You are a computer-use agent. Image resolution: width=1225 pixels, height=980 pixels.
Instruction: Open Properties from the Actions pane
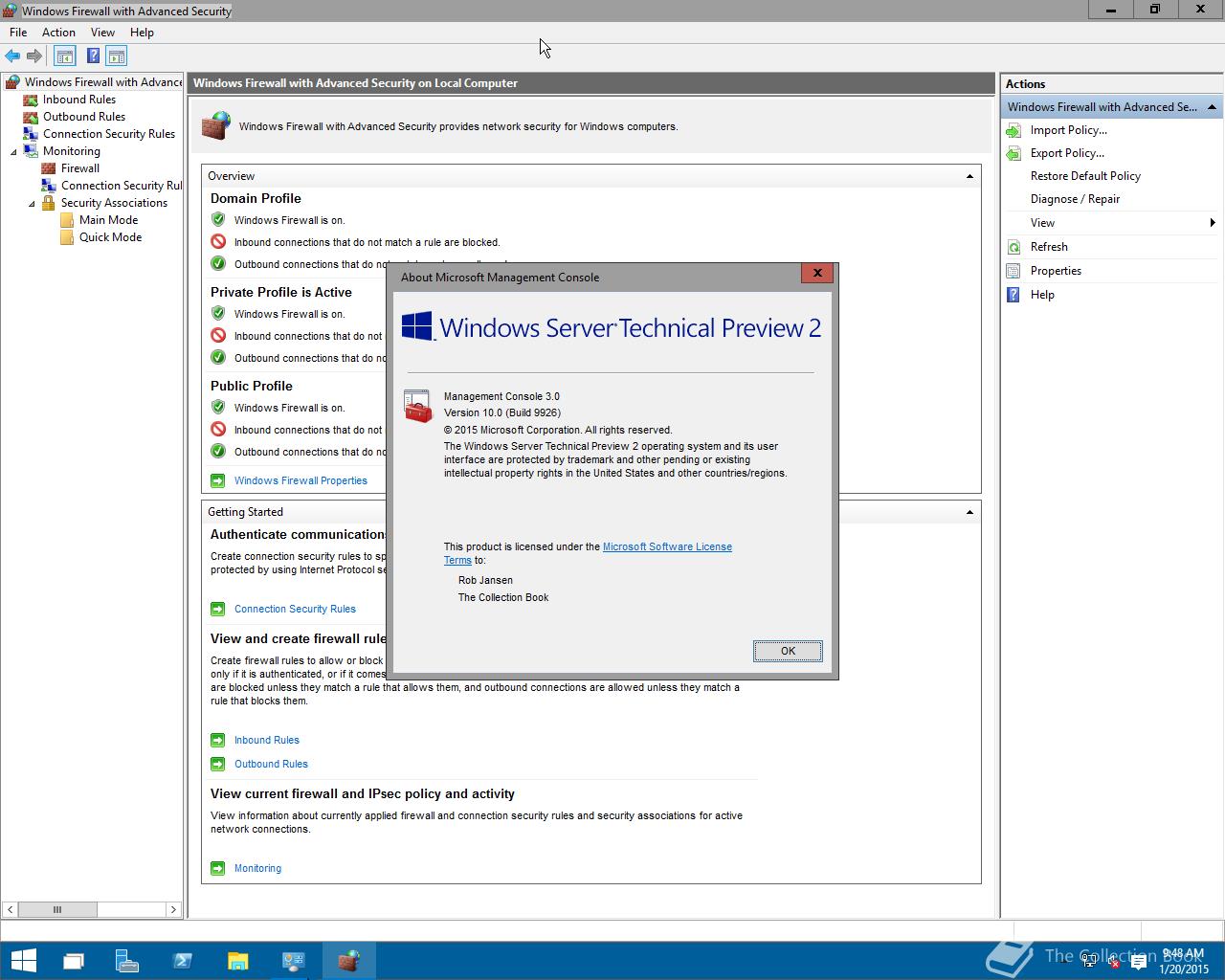(x=1056, y=271)
